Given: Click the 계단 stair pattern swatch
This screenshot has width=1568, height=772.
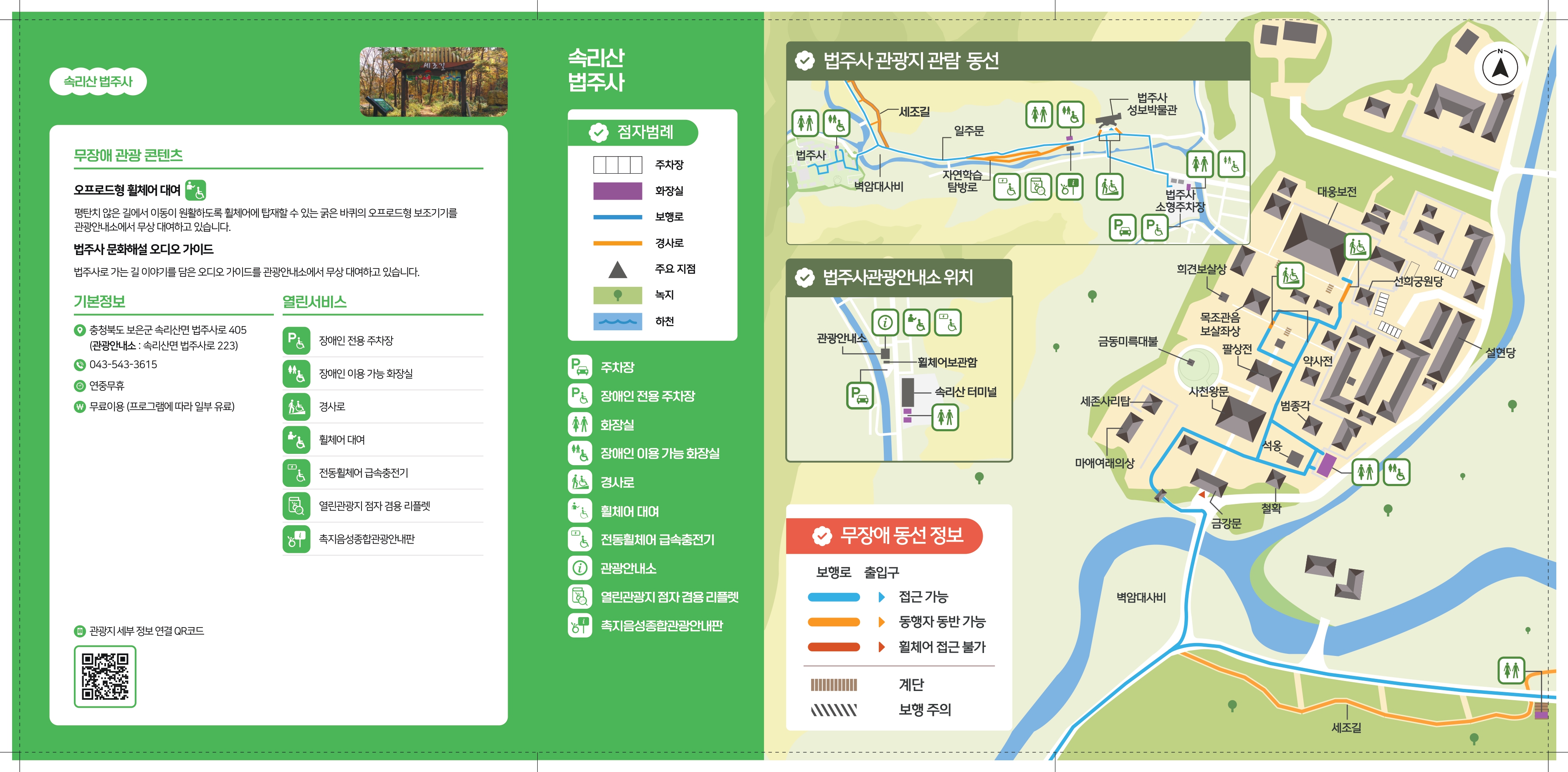Looking at the screenshot, I should tap(833, 685).
